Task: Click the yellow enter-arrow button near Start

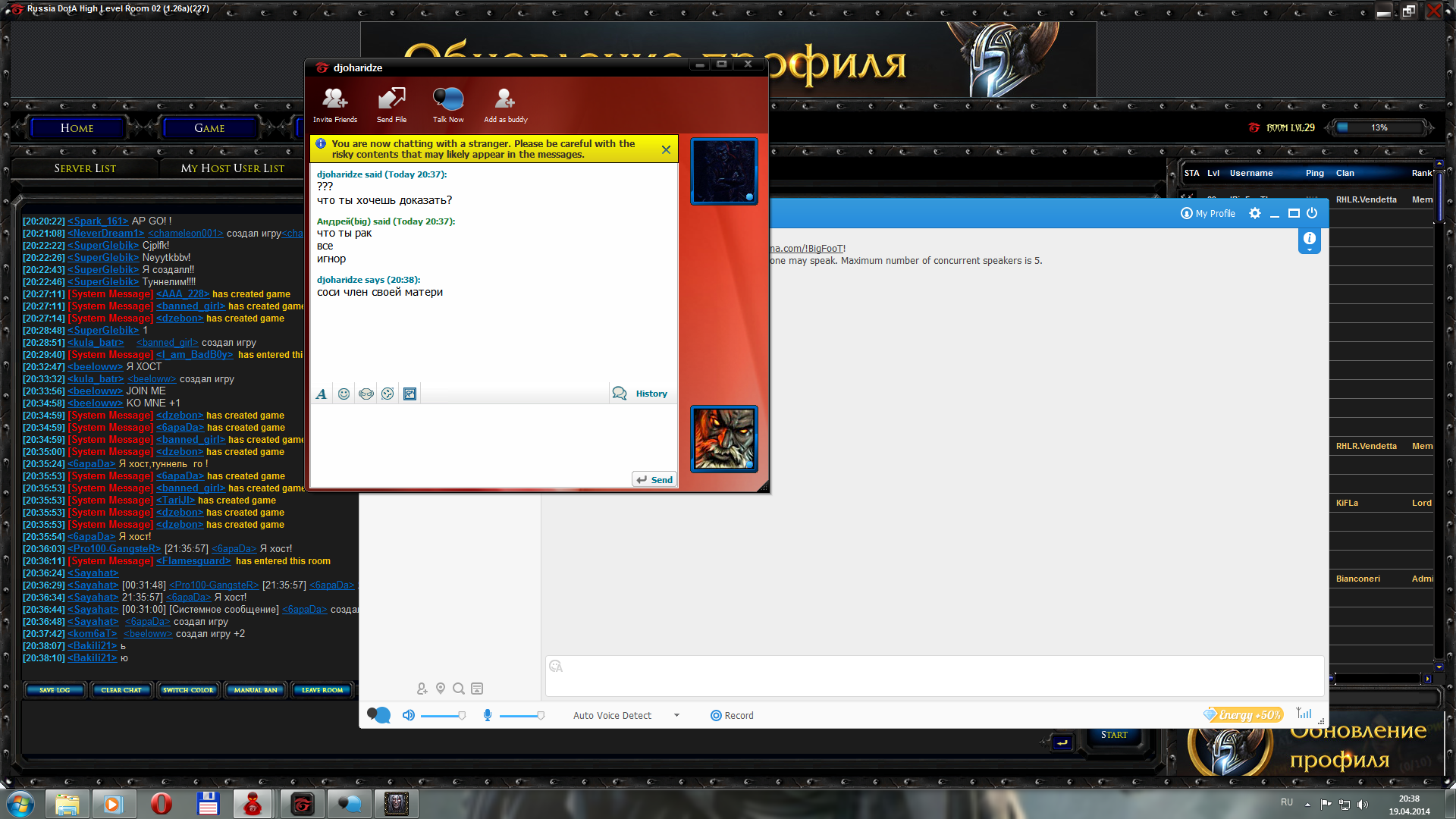Action: click(1062, 742)
